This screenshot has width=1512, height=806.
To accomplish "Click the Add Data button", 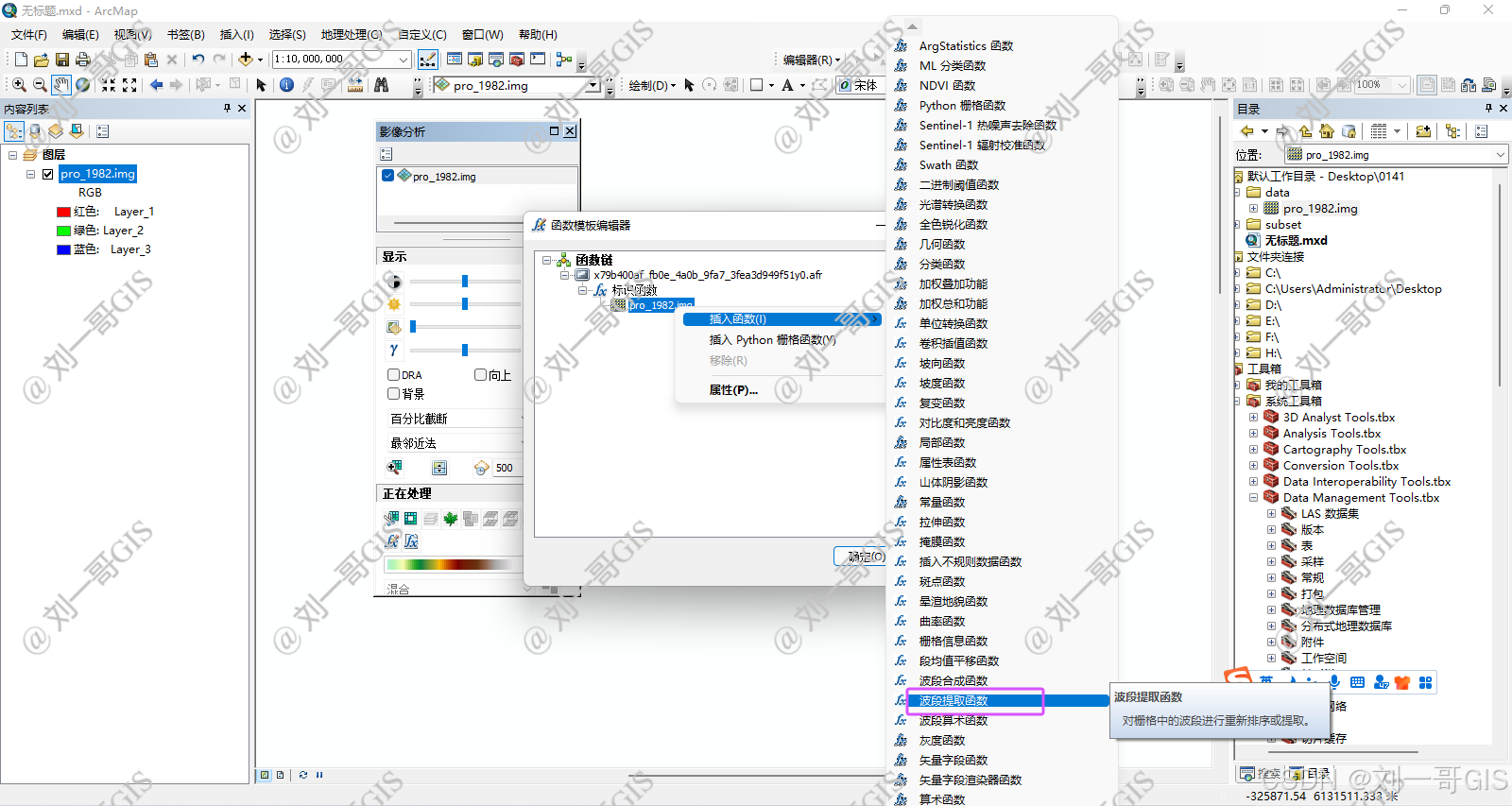I will 246,60.
